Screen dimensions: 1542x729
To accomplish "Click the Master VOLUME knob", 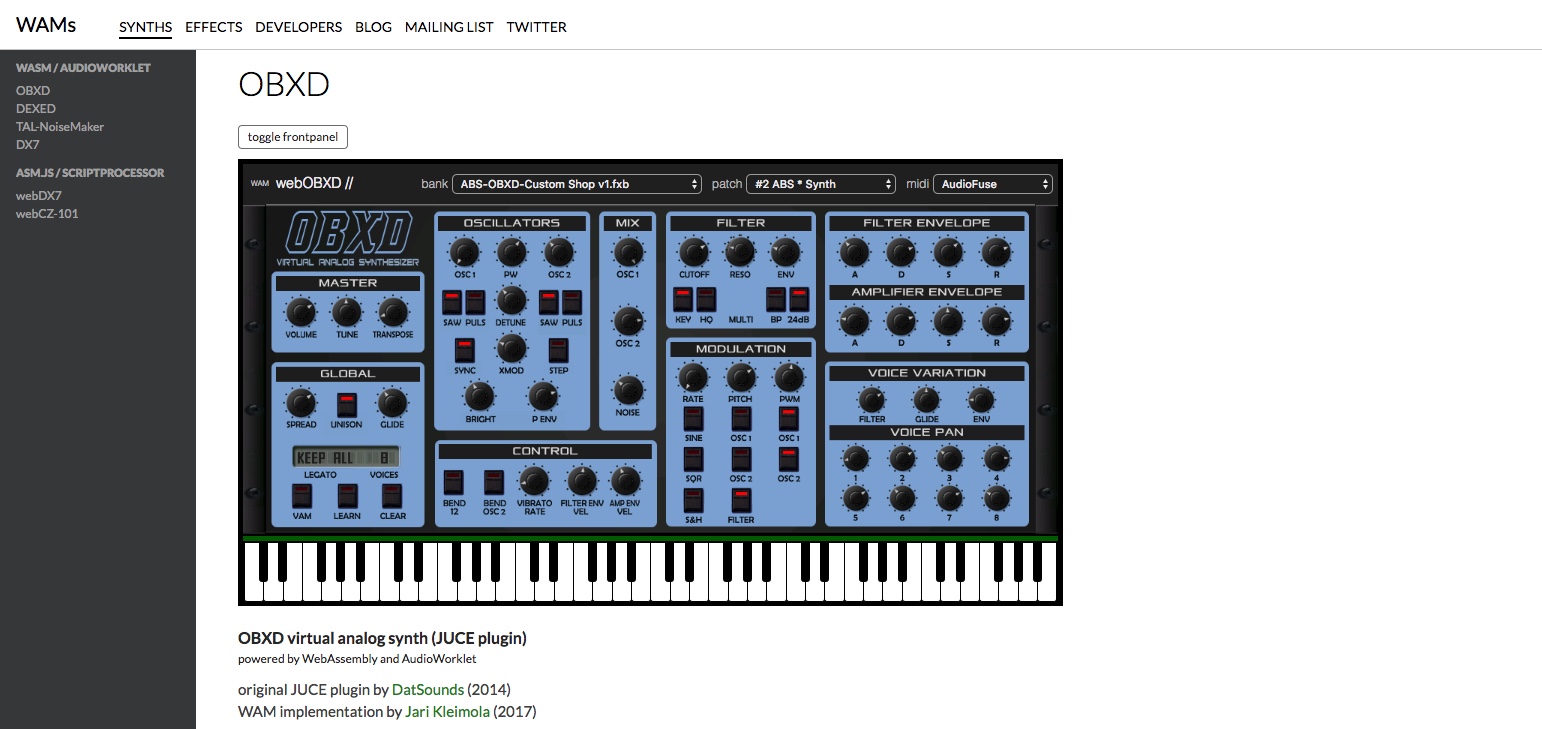I will coord(300,313).
